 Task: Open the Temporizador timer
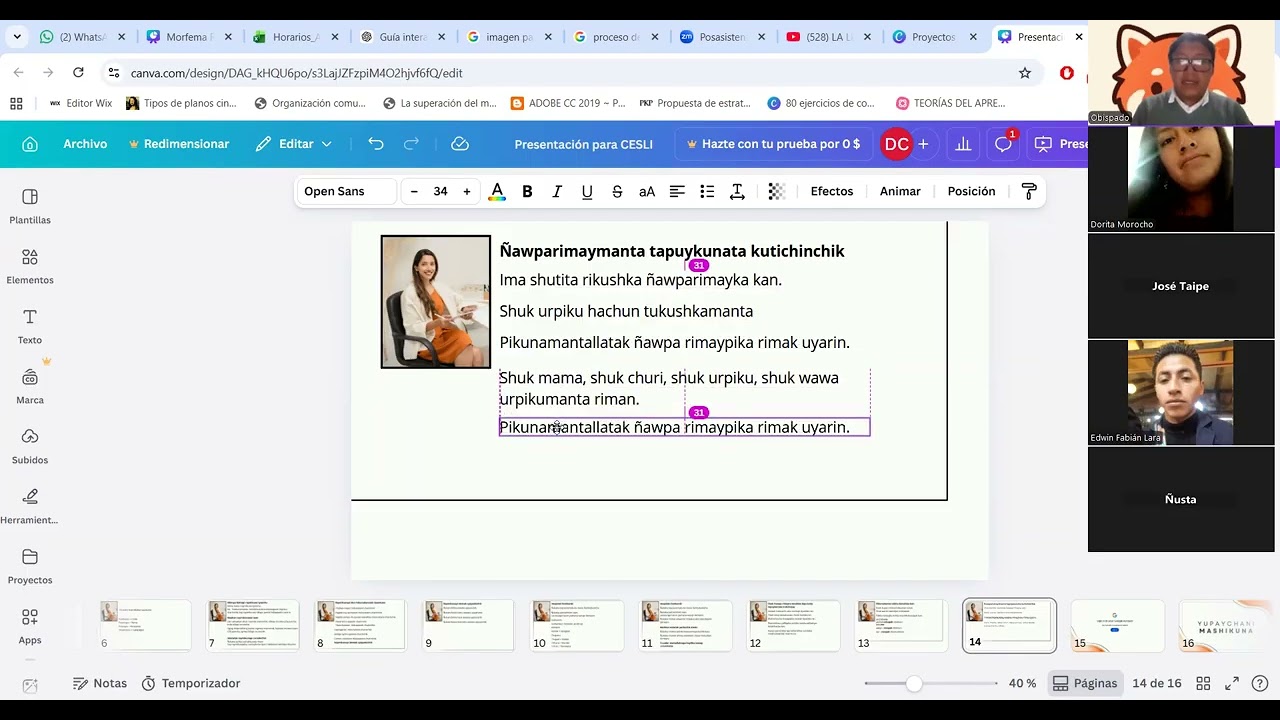[x=191, y=683]
